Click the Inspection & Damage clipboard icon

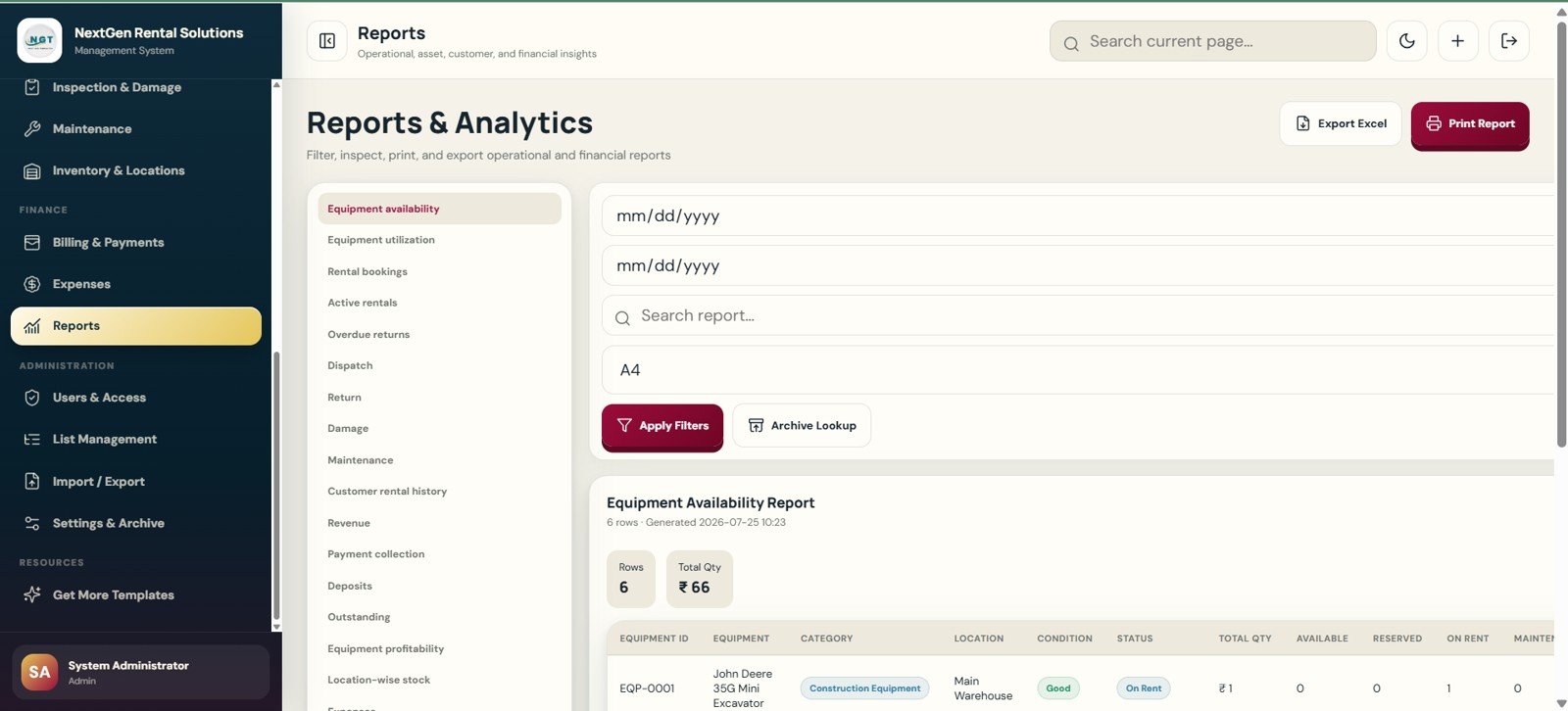[x=32, y=87]
